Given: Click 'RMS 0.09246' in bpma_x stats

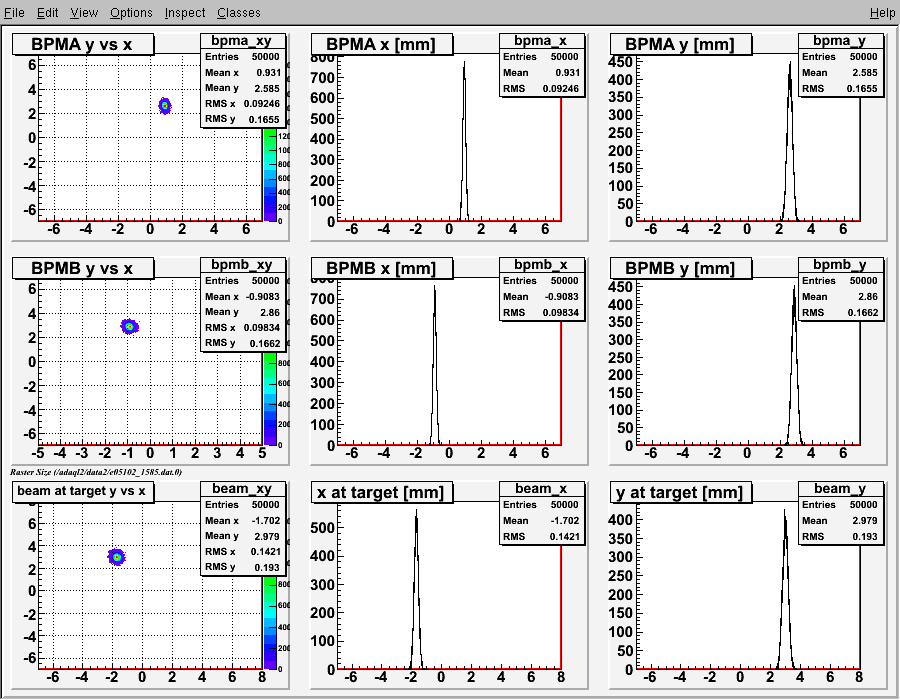Looking at the screenshot, I should (542, 89).
